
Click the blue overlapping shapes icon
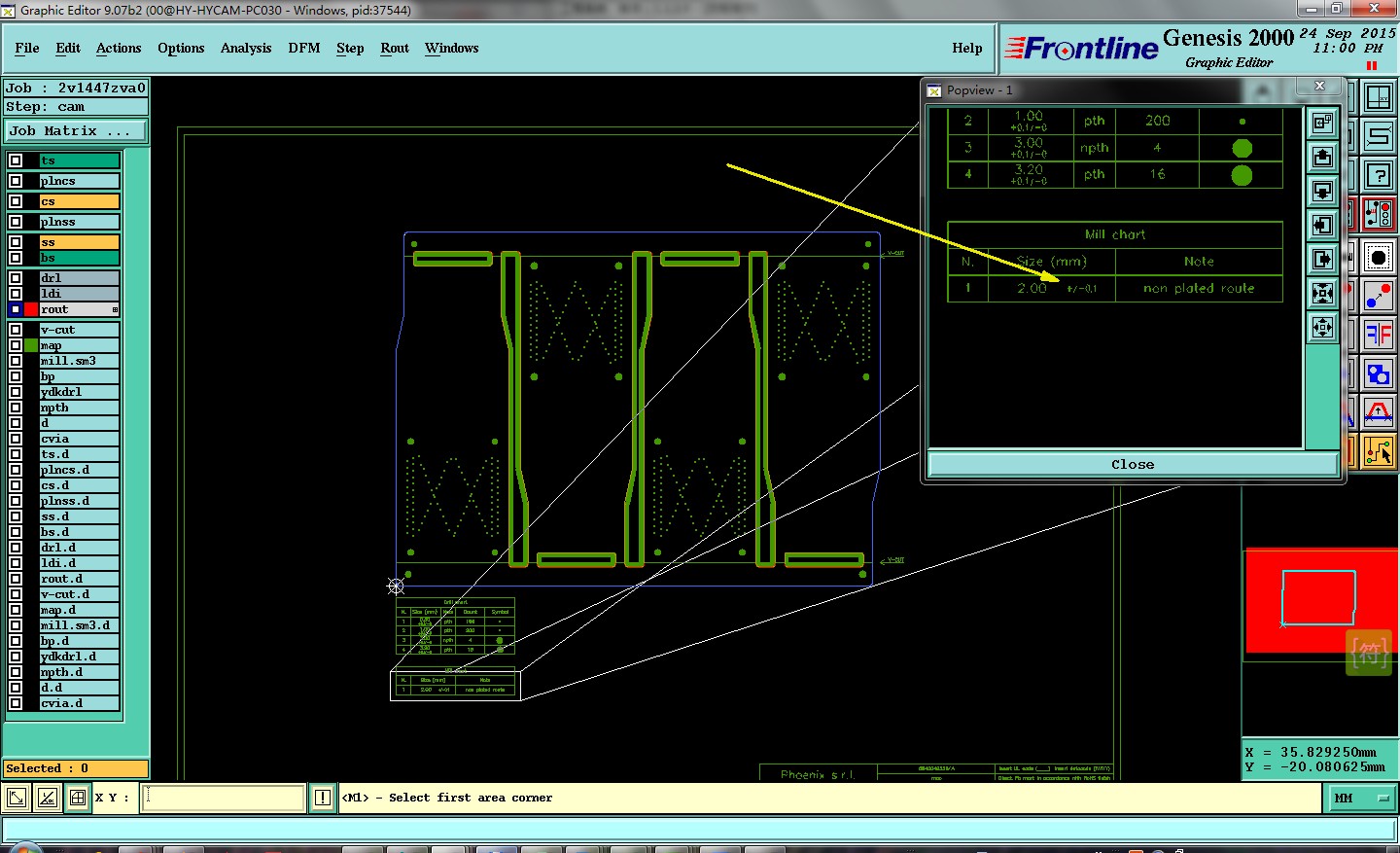1379,373
